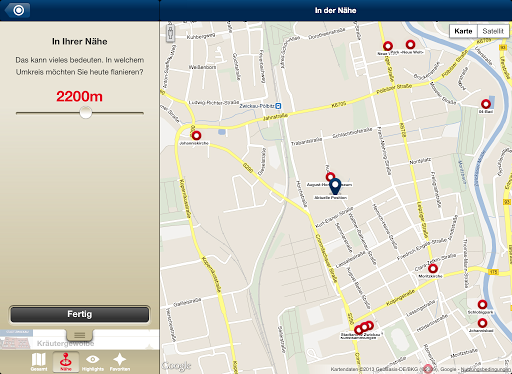The image size is (512, 374).
Task: Open the Favoriten tab
Action: pos(120,362)
